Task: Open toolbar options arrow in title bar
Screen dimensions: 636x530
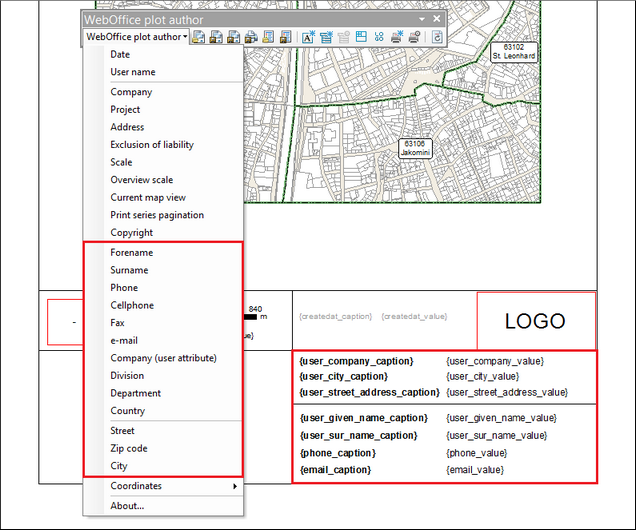Action: click(422, 19)
